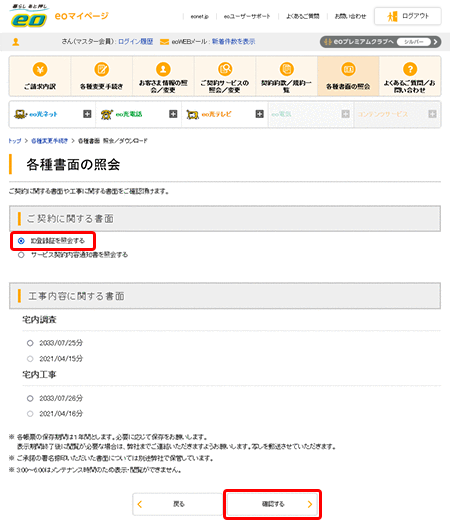
Task: Open 新着件数を表示 link
Action: coord(233,42)
